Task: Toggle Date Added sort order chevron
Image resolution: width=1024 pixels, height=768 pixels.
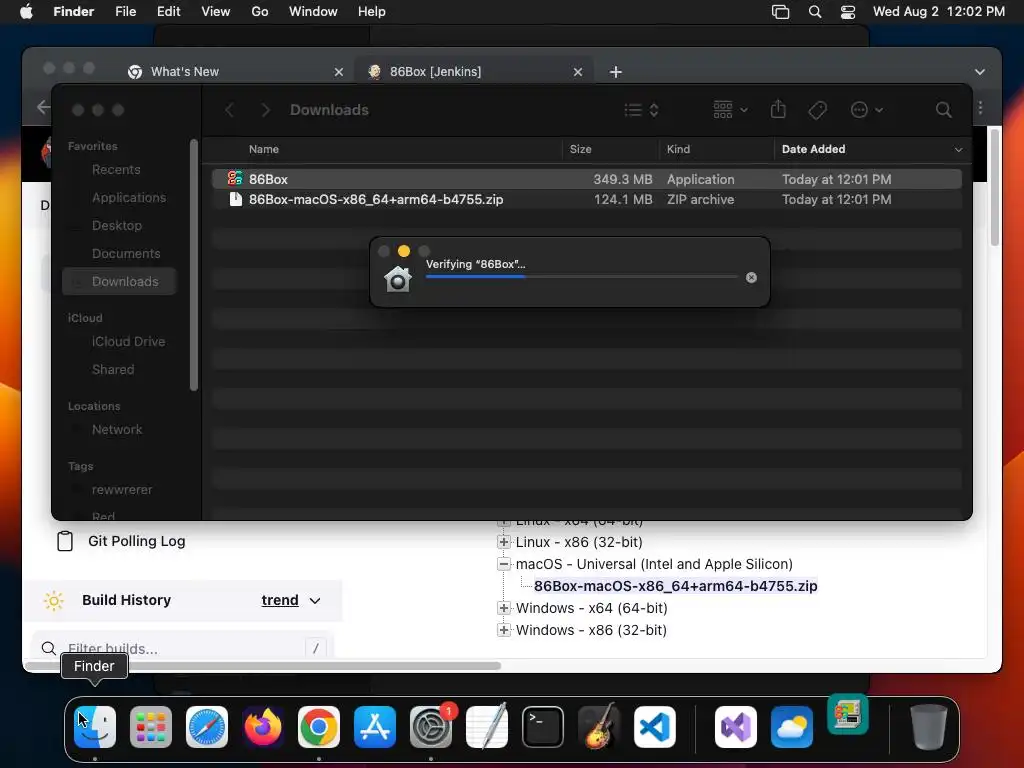Action: 958,150
